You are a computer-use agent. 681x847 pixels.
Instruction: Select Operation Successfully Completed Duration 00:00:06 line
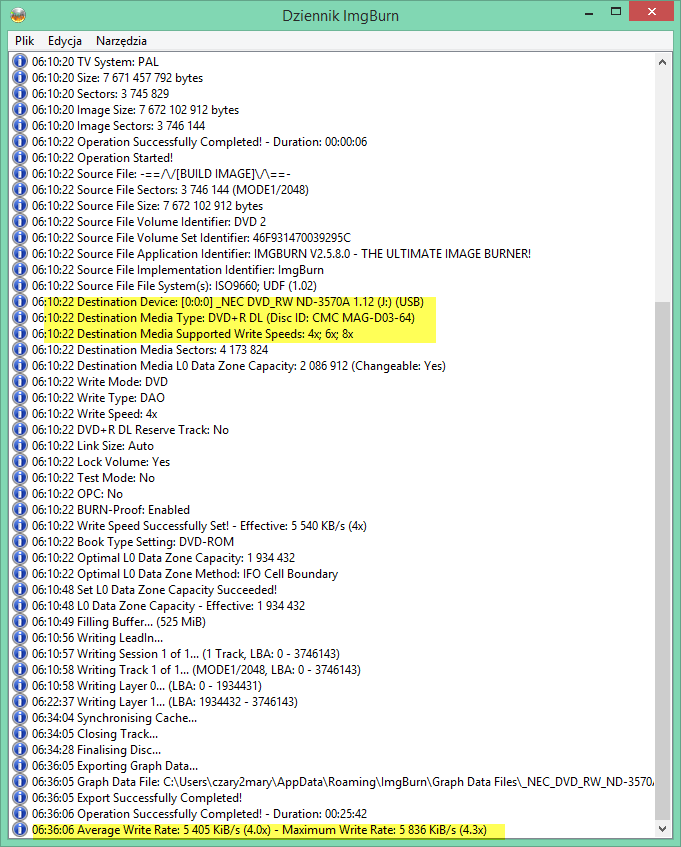199,142
